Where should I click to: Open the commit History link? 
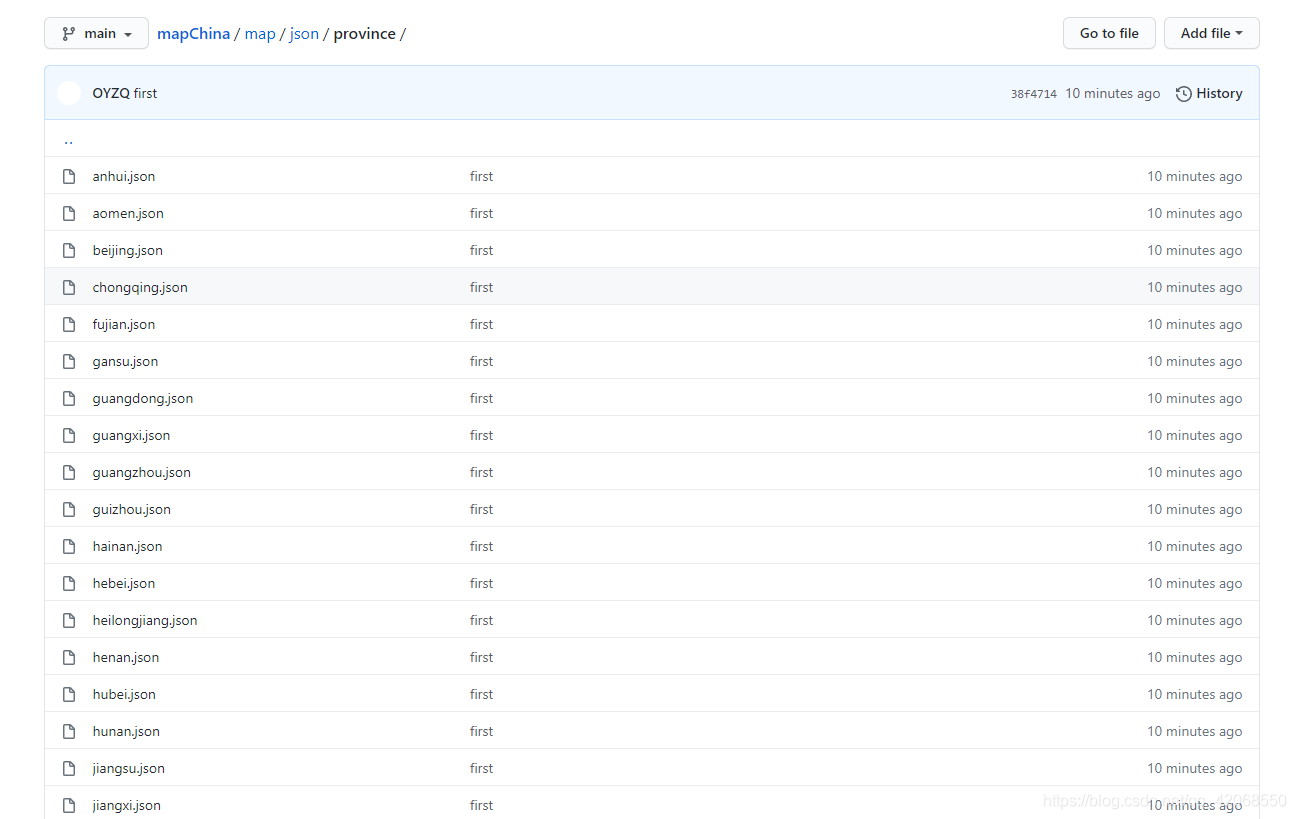tap(1209, 93)
